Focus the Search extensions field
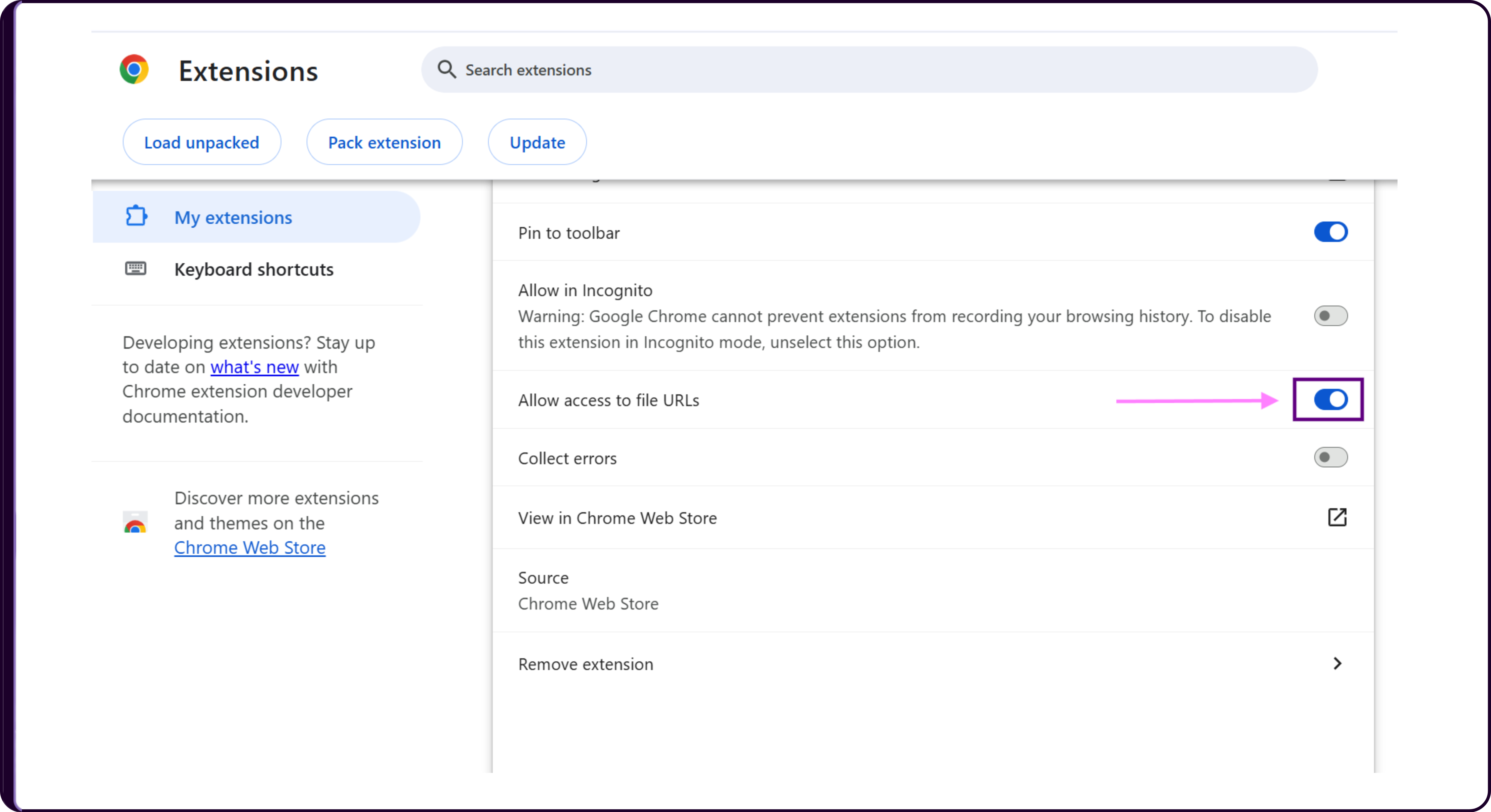The image size is (1491, 812). 869,70
